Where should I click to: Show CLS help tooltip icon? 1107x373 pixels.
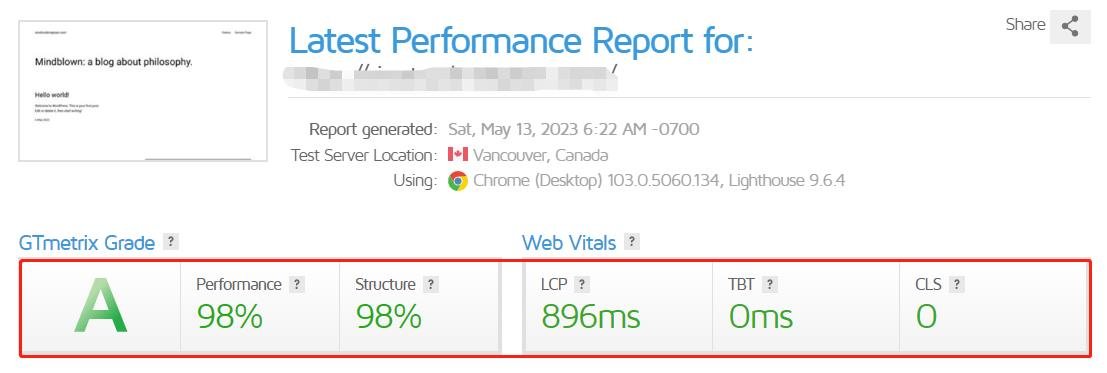coord(957,285)
